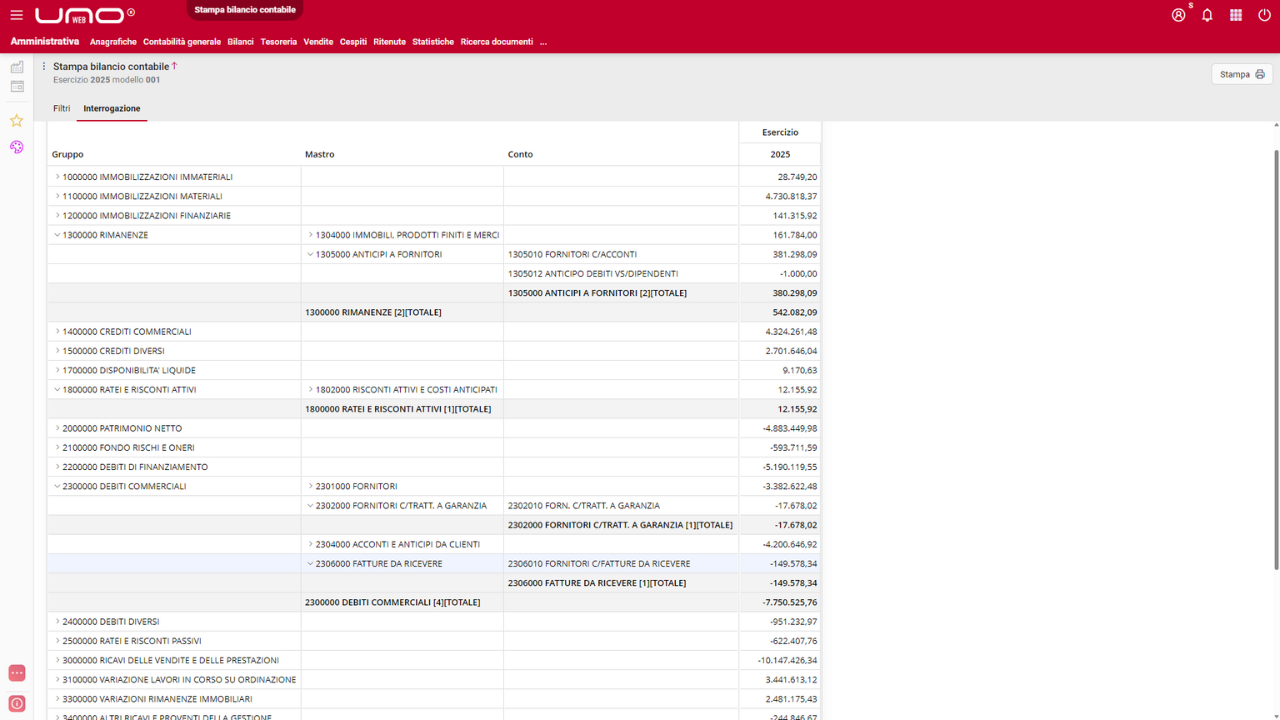This screenshot has height=720, width=1280.
Task: Open the theme palette icon
Action: [x=17, y=147]
